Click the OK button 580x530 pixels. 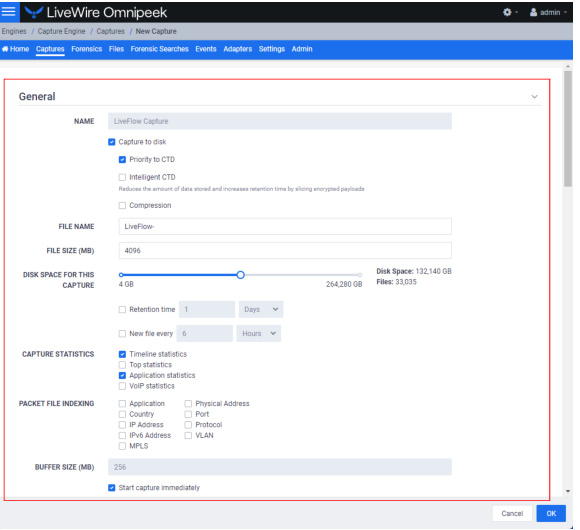[551, 513]
